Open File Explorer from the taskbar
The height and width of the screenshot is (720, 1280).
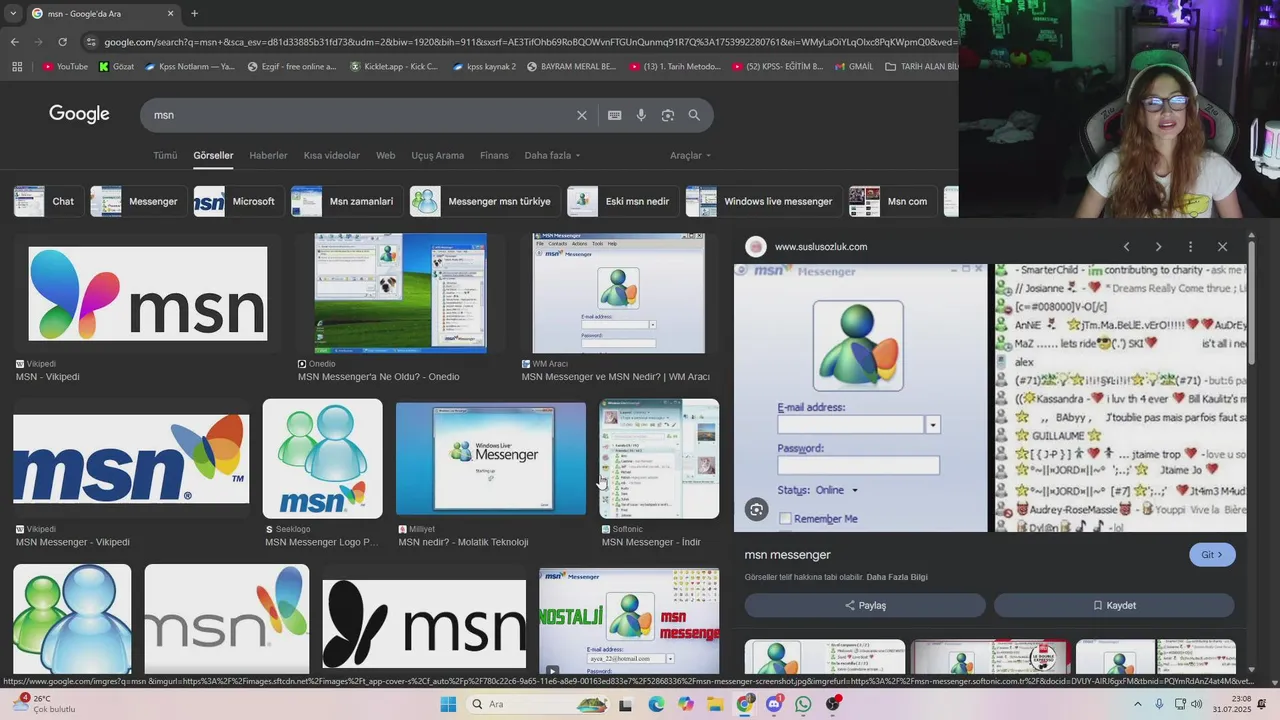coord(715,704)
